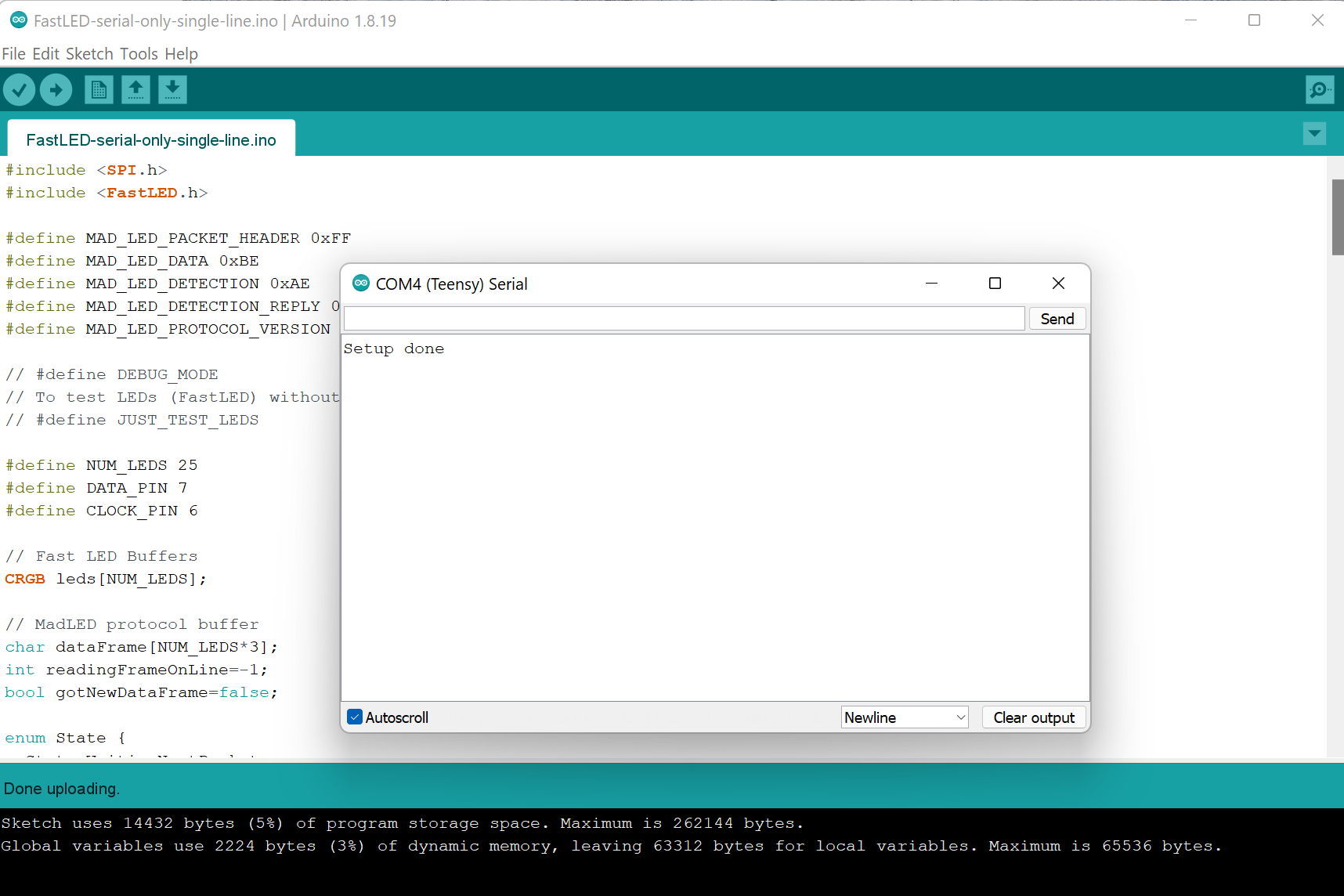Open the Sketch menu
Viewport: 1344px width, 896px height.
[x=89, y=54]
